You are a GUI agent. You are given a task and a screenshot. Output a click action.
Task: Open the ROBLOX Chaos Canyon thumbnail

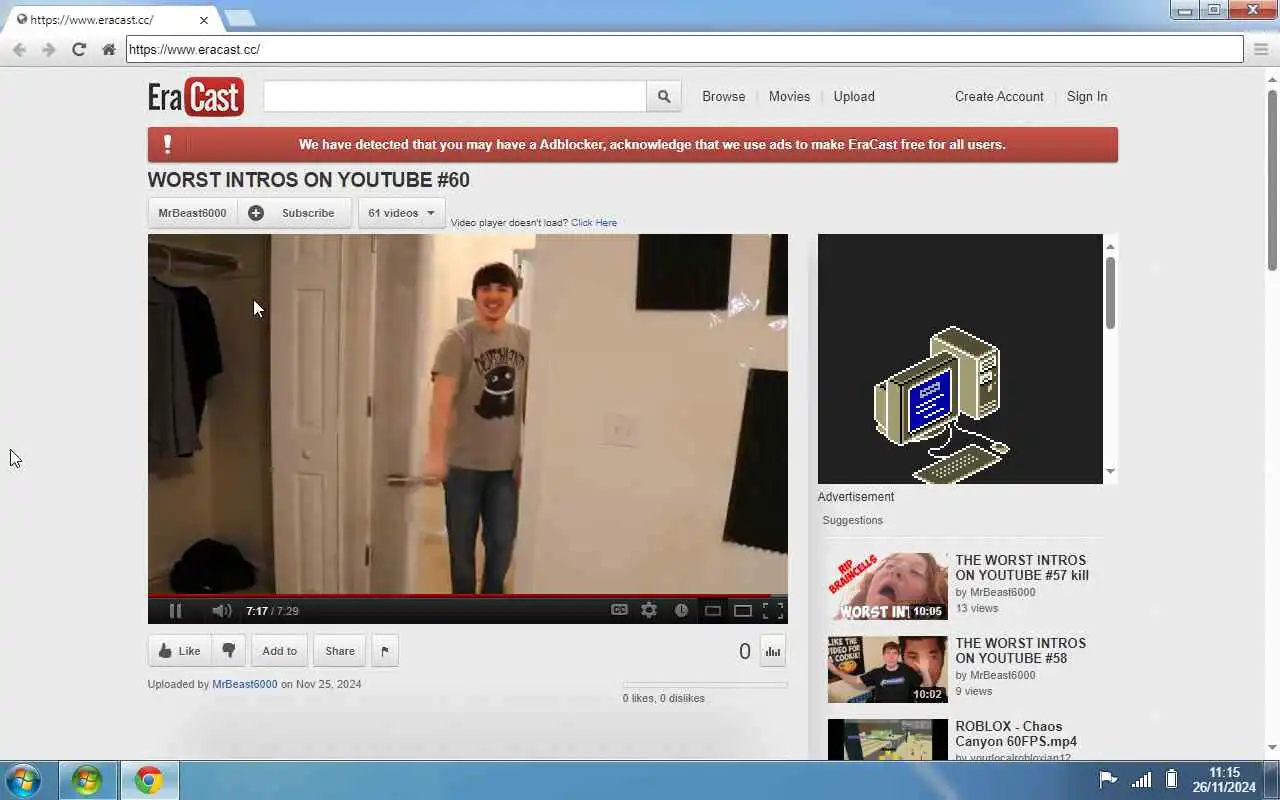coord(888,740)
